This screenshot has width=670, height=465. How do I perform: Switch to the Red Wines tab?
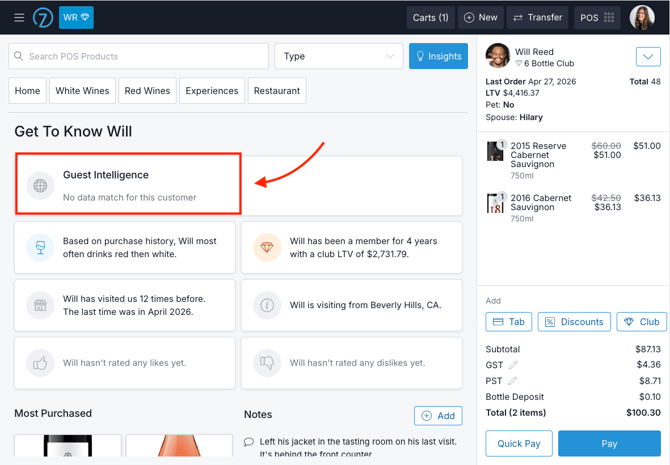(147, 91)
